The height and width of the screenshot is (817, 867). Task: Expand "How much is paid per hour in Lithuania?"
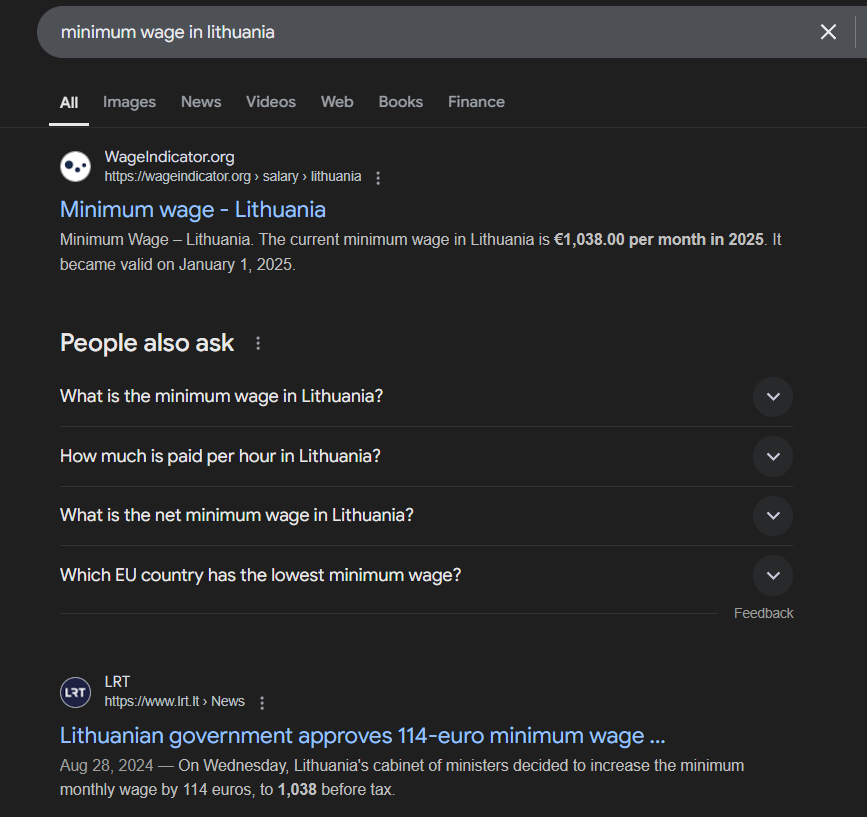point(772,457)
